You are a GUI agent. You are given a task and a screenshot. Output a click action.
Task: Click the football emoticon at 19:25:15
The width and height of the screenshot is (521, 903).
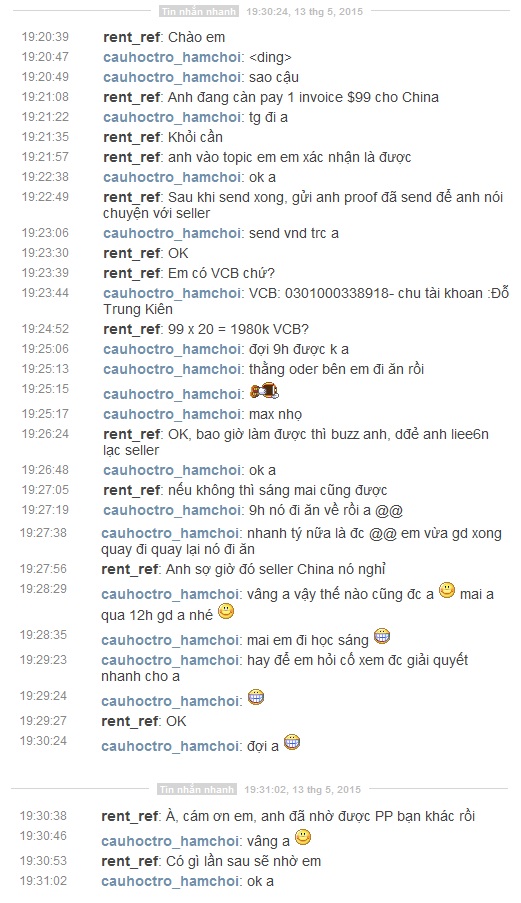[x=265, y=392]
